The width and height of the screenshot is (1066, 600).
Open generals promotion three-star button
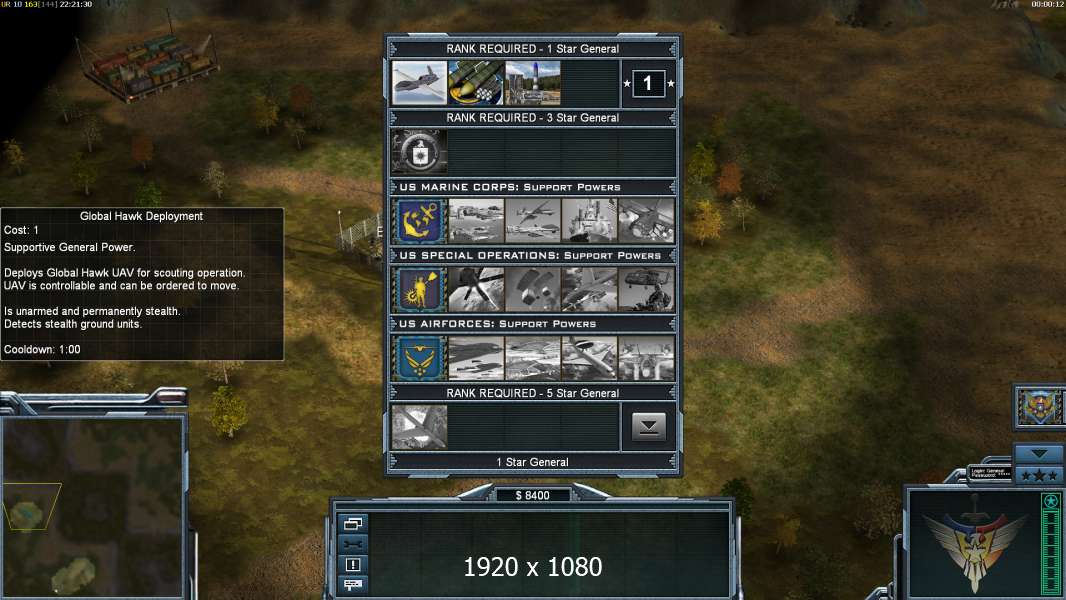[1038, 475]
